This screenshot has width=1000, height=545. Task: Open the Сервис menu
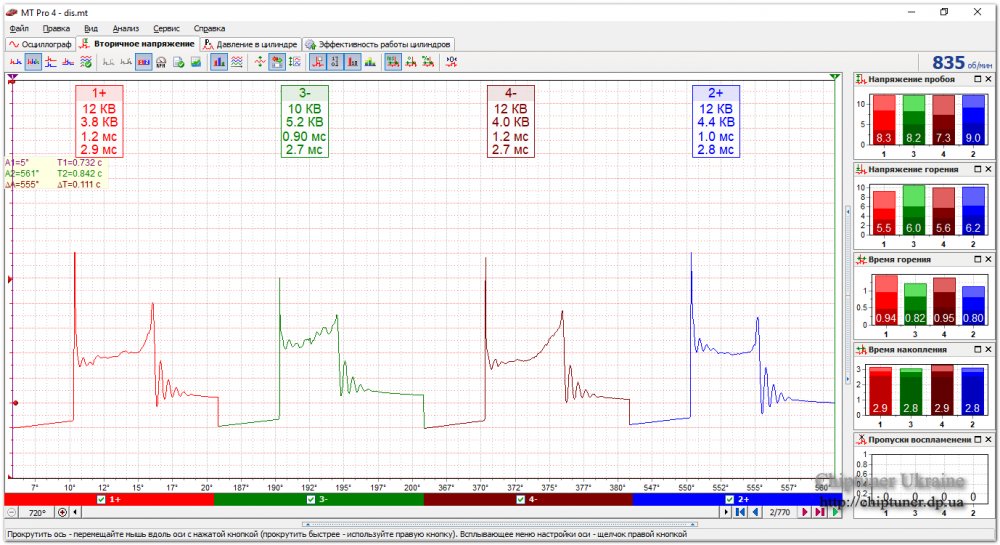(166, 28)
